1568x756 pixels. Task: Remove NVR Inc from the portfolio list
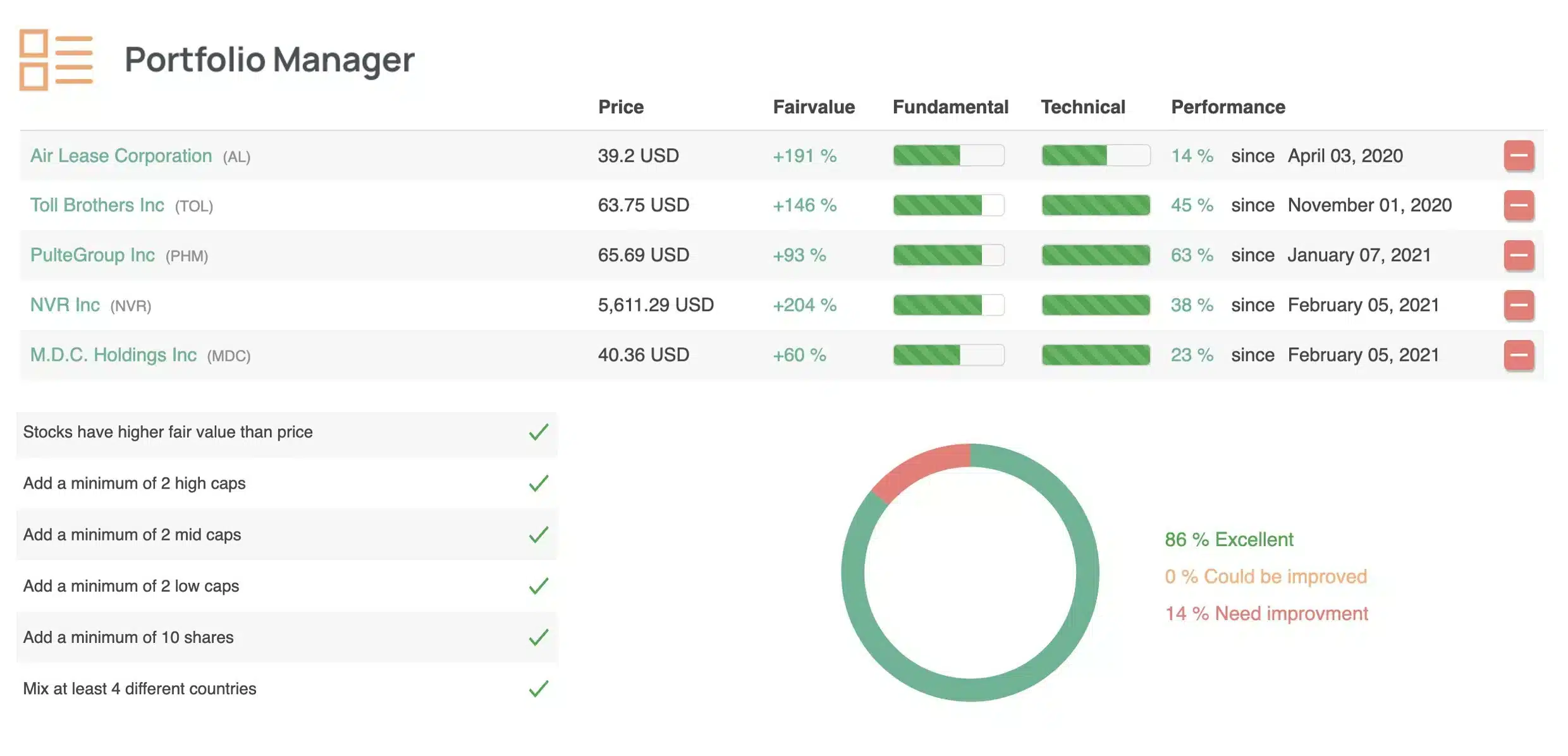(x=1520, y=305)
